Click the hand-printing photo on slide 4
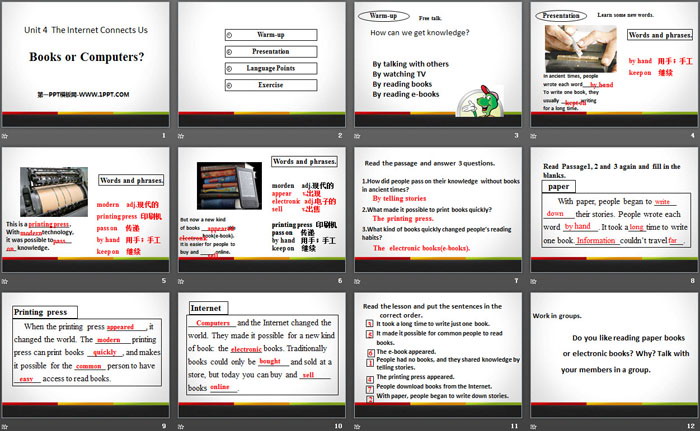The width and height of the screenshot is (700, 431). (580, 49)
